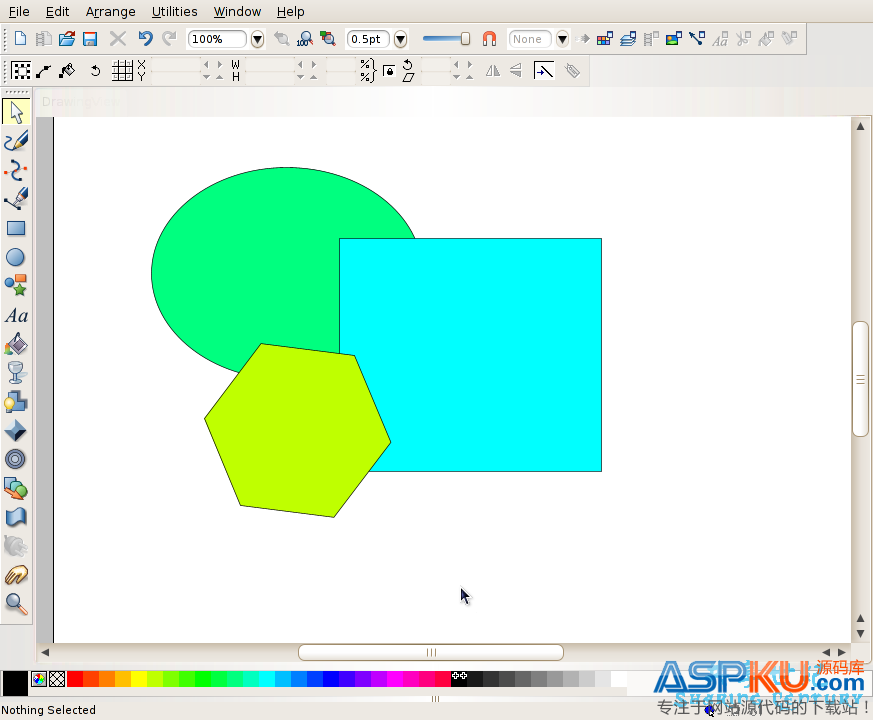This screenshot has height=720, width=873.
Task: Select the goblet-shaped tool icon
Action: click(16, 373)
